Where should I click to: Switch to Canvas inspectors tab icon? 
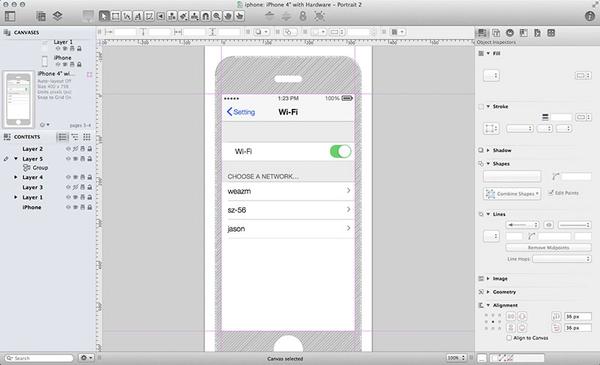coord(523,33)
